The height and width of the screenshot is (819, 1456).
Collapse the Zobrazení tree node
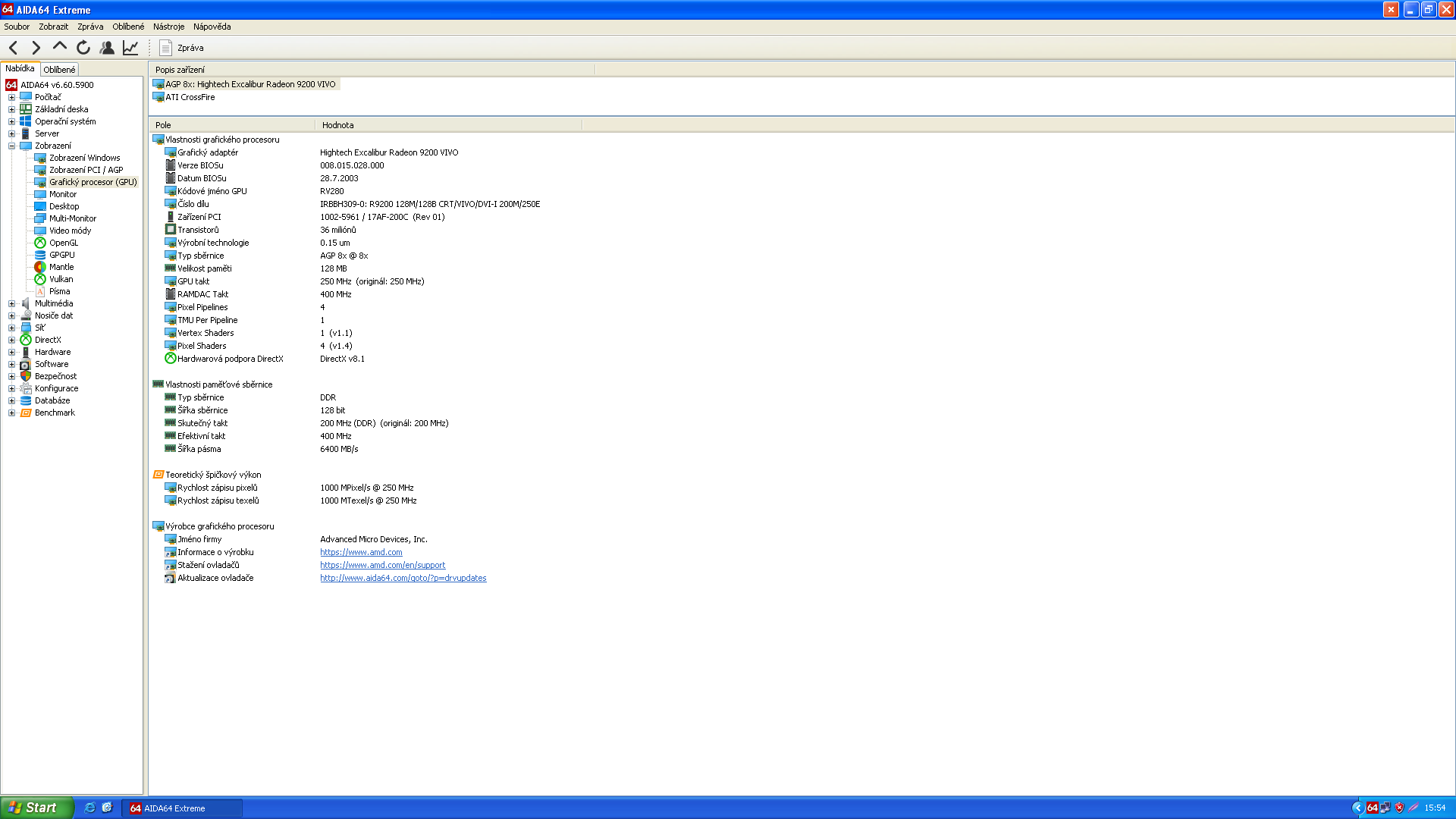(11, 146)
